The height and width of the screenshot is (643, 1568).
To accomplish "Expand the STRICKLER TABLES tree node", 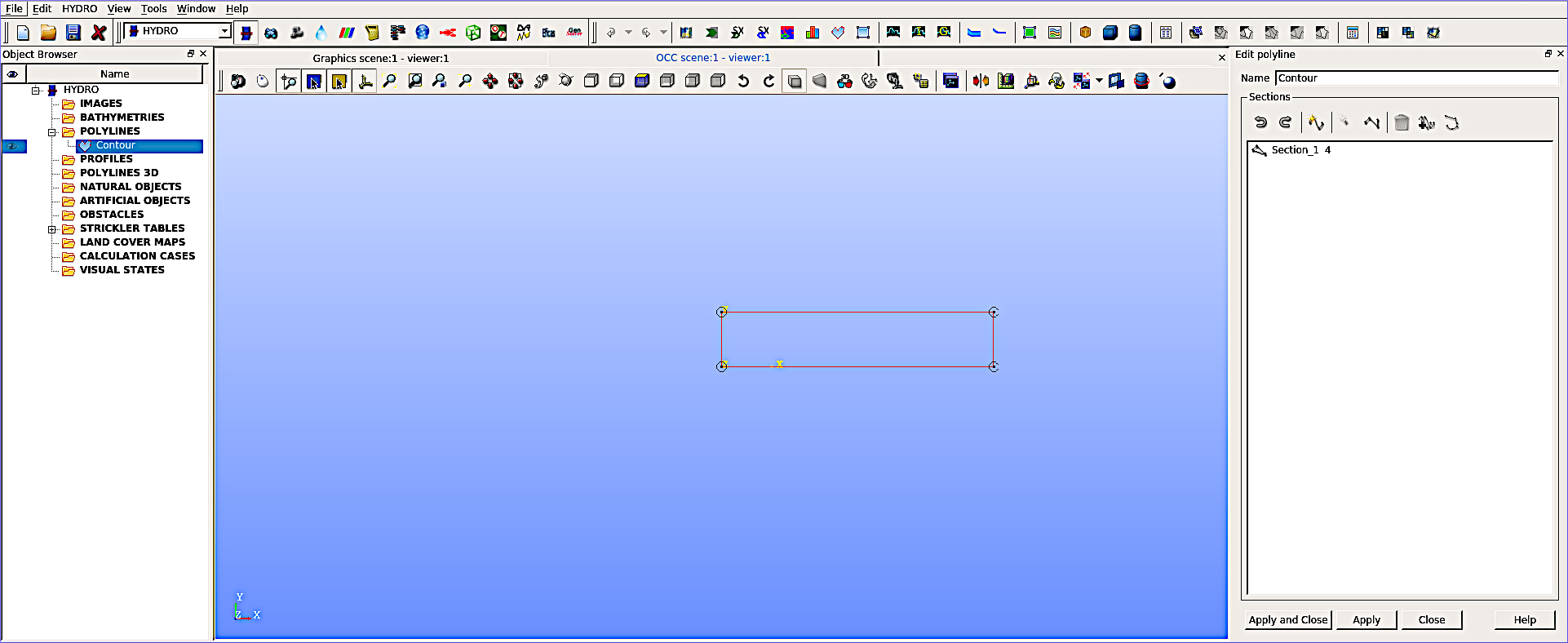I will pyautogui.click(x=52, y=229).
